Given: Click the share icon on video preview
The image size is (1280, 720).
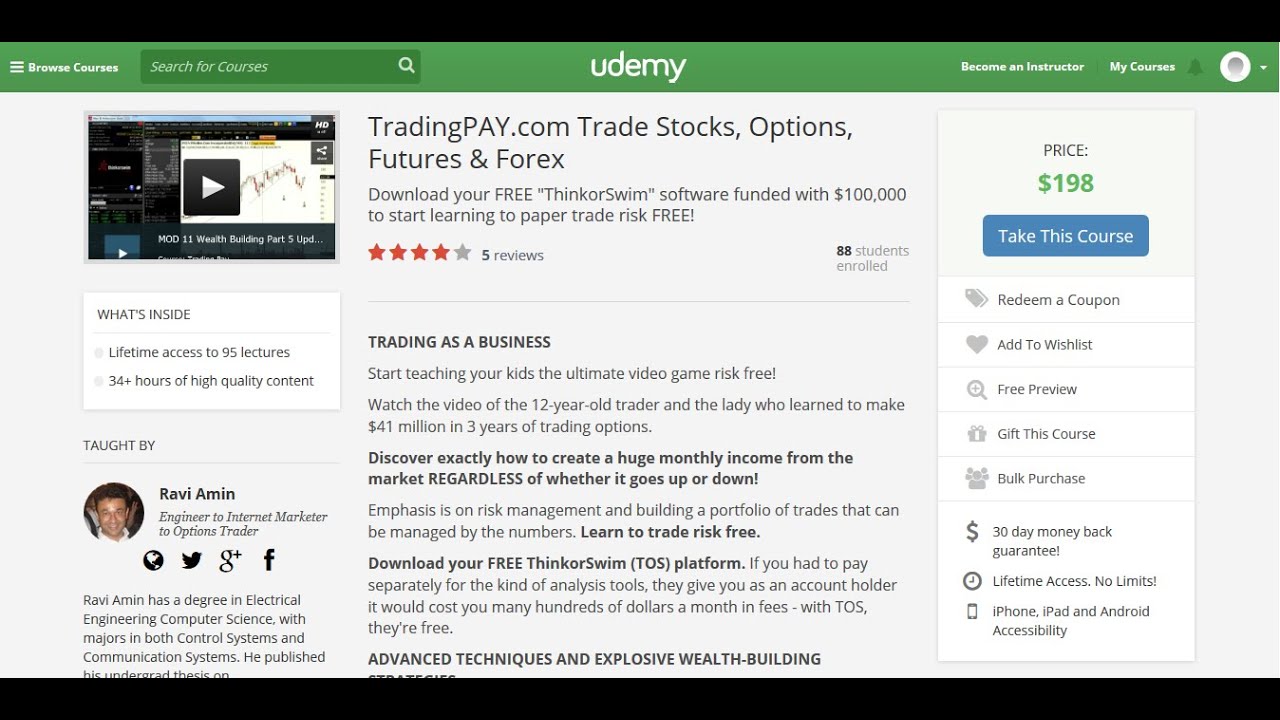Looking at the screenshot, I should (321, 153).
